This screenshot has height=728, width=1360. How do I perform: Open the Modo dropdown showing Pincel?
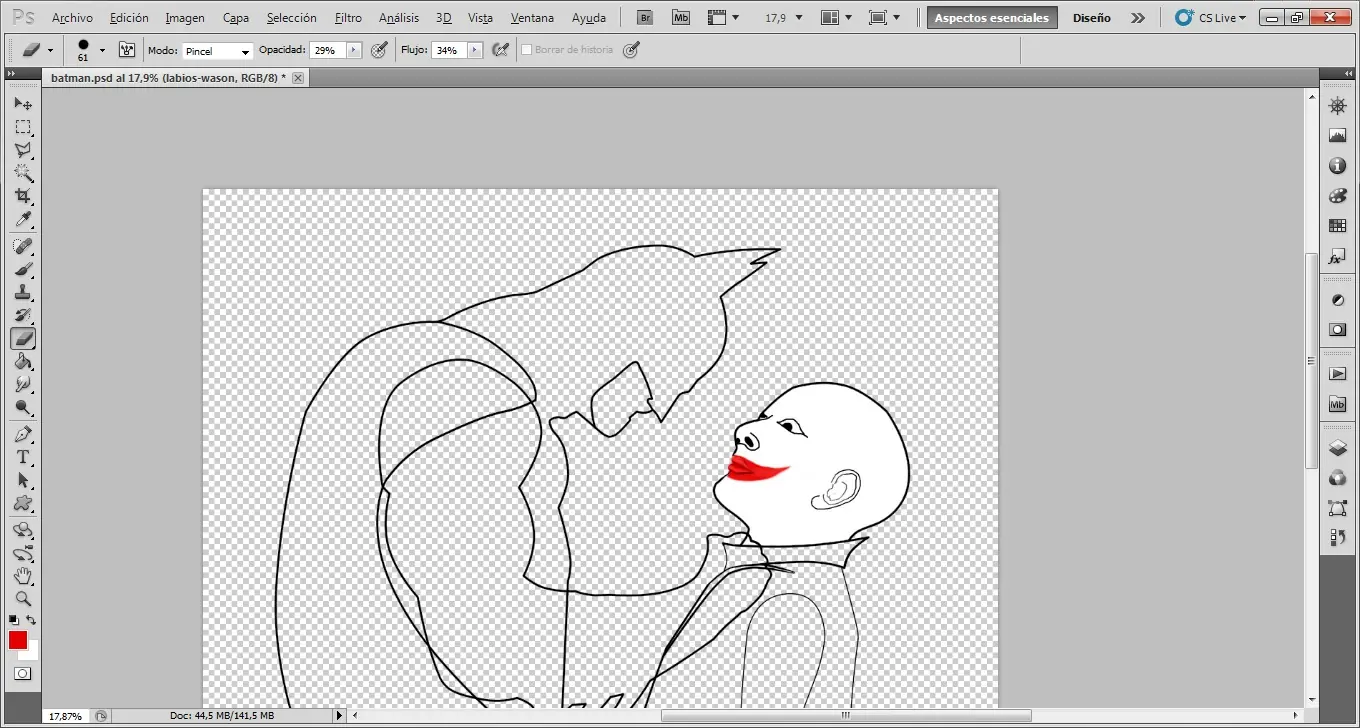[218, 50]
